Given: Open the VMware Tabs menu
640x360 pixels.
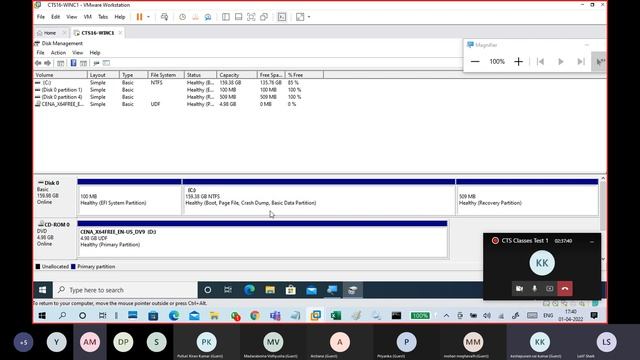Looking at the screenshot, I should coord(103,17).
